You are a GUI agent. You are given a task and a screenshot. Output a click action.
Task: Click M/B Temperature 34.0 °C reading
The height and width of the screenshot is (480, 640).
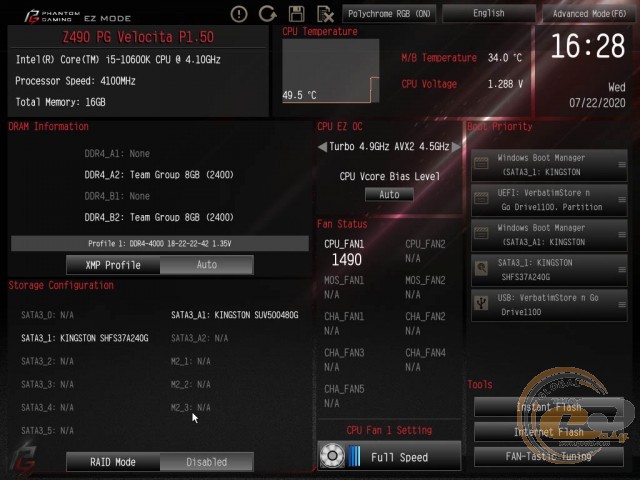(462, 58)
